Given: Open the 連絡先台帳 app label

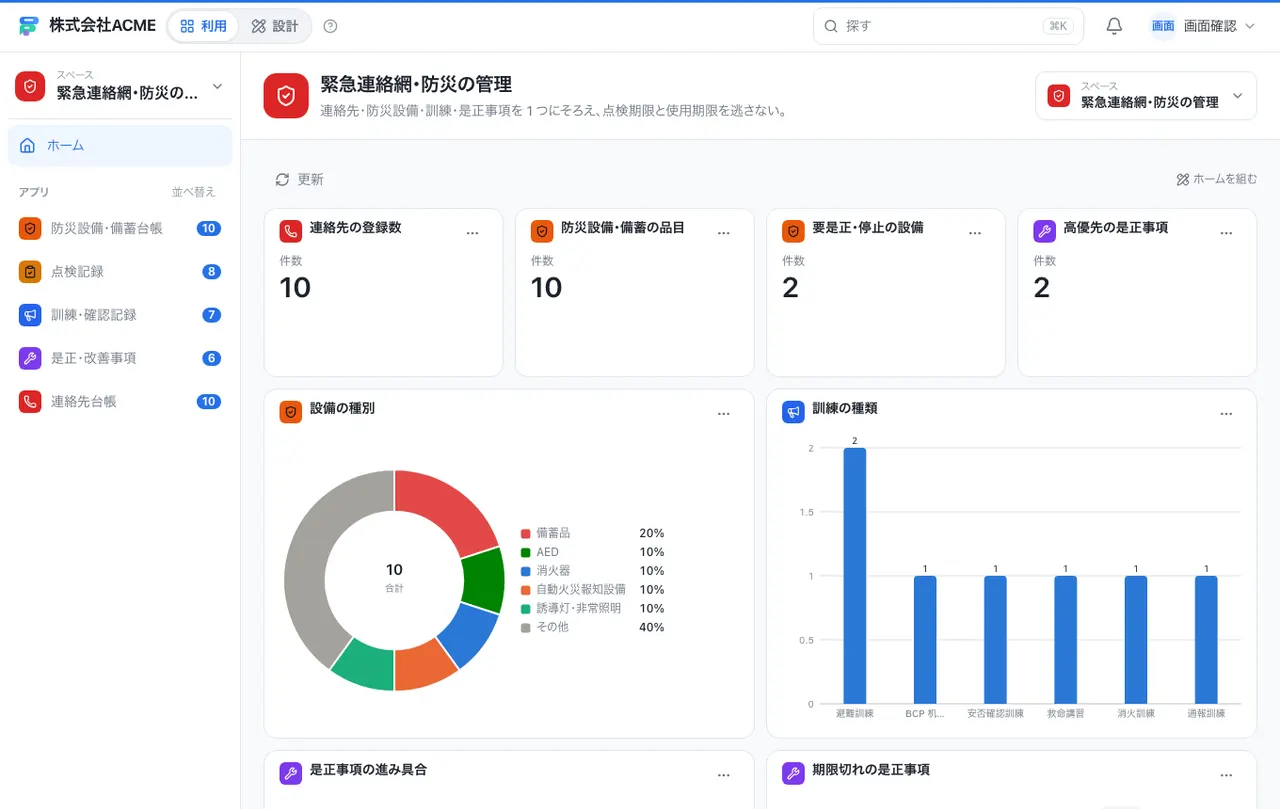Looking at the screenshot, I should click(x=84, y=402).
